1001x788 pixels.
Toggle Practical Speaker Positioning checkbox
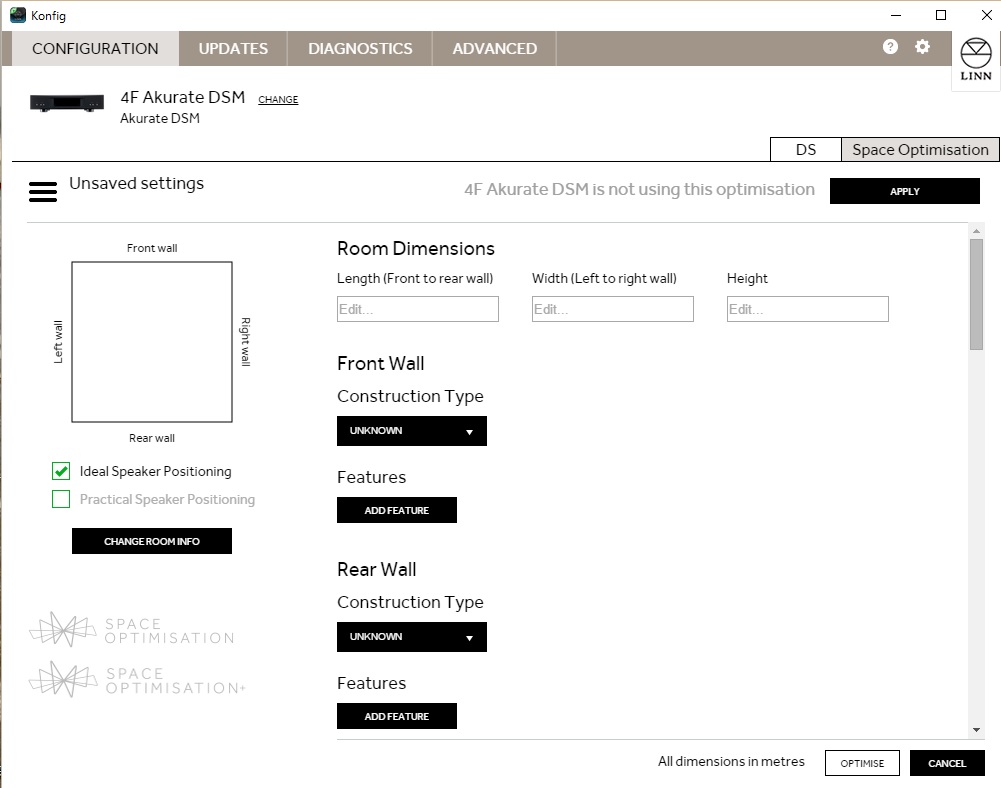pos(61,499)
